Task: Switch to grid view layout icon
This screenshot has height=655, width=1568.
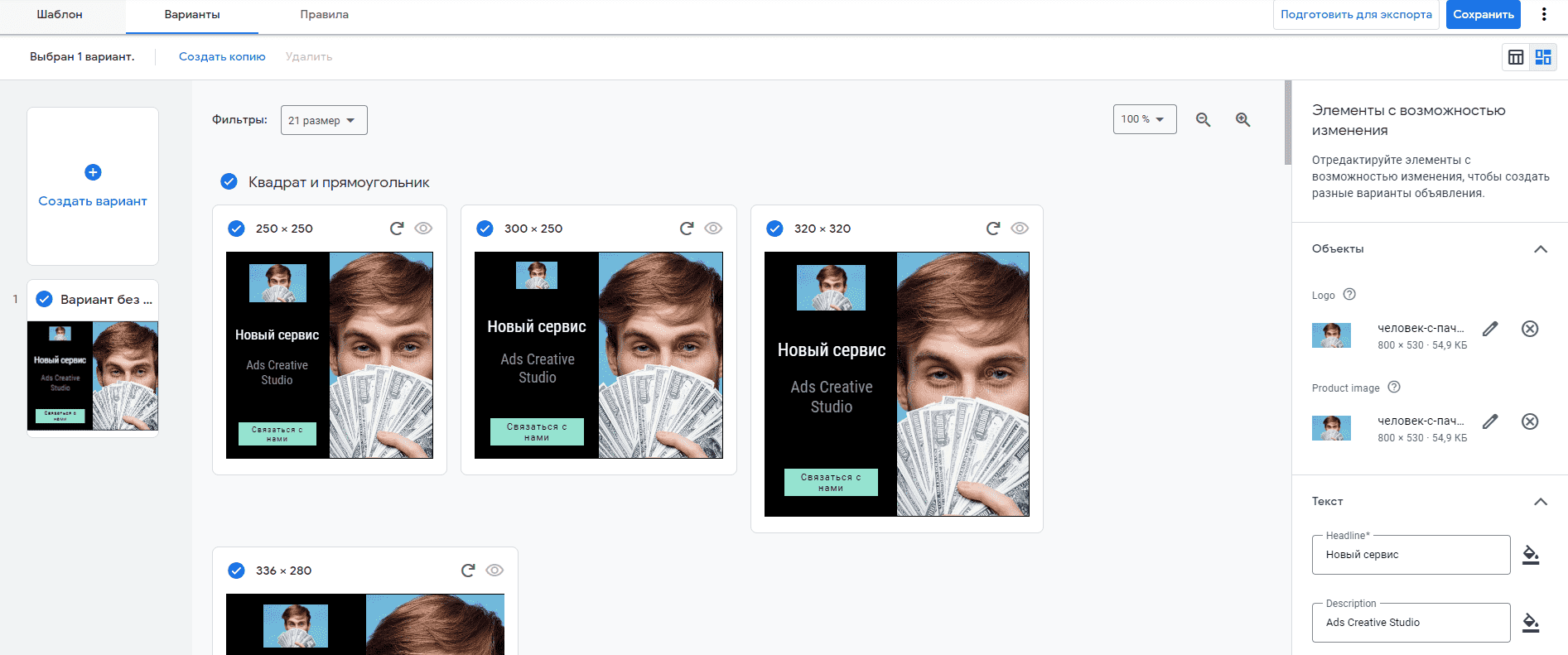Action: pyautogui.click(x=1543, y=57)
